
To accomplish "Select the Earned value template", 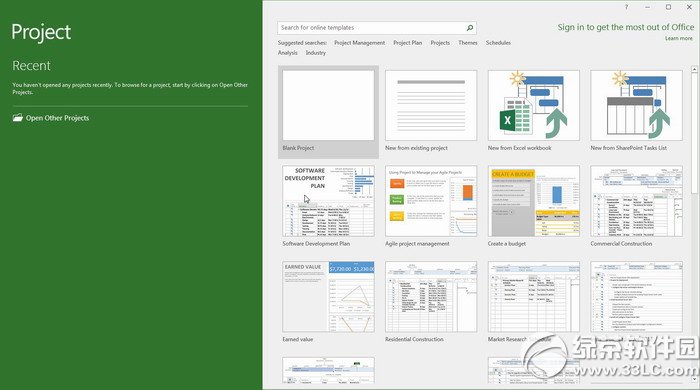I will point(329,297).
